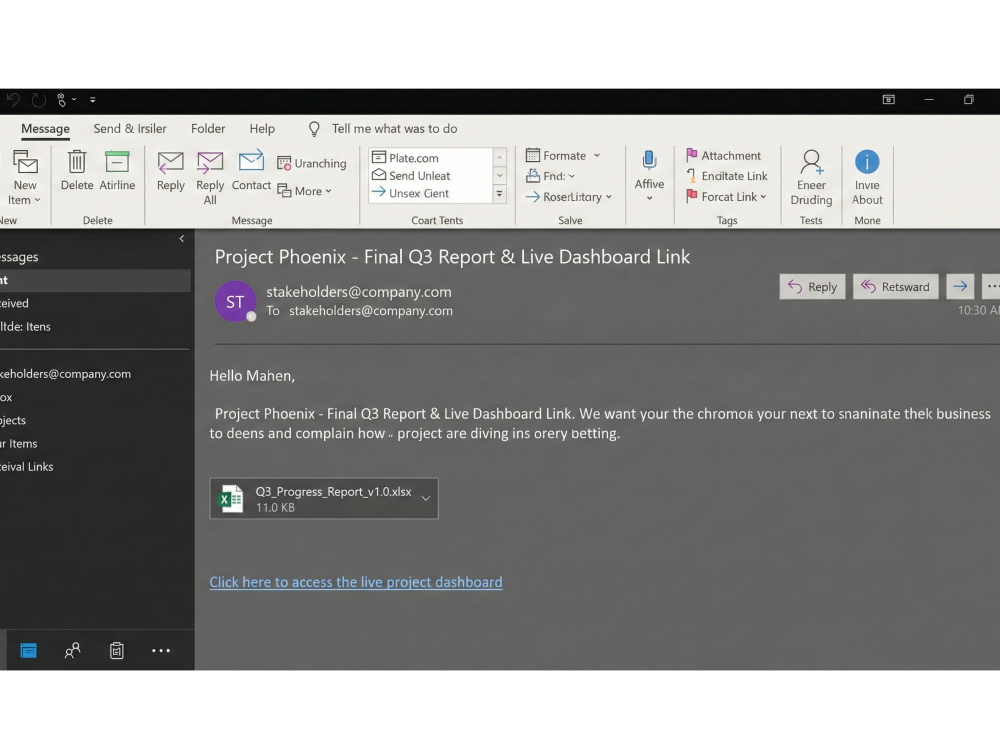
Task: Click the email subject Project Phoenix title
Action: coord(452,257)
